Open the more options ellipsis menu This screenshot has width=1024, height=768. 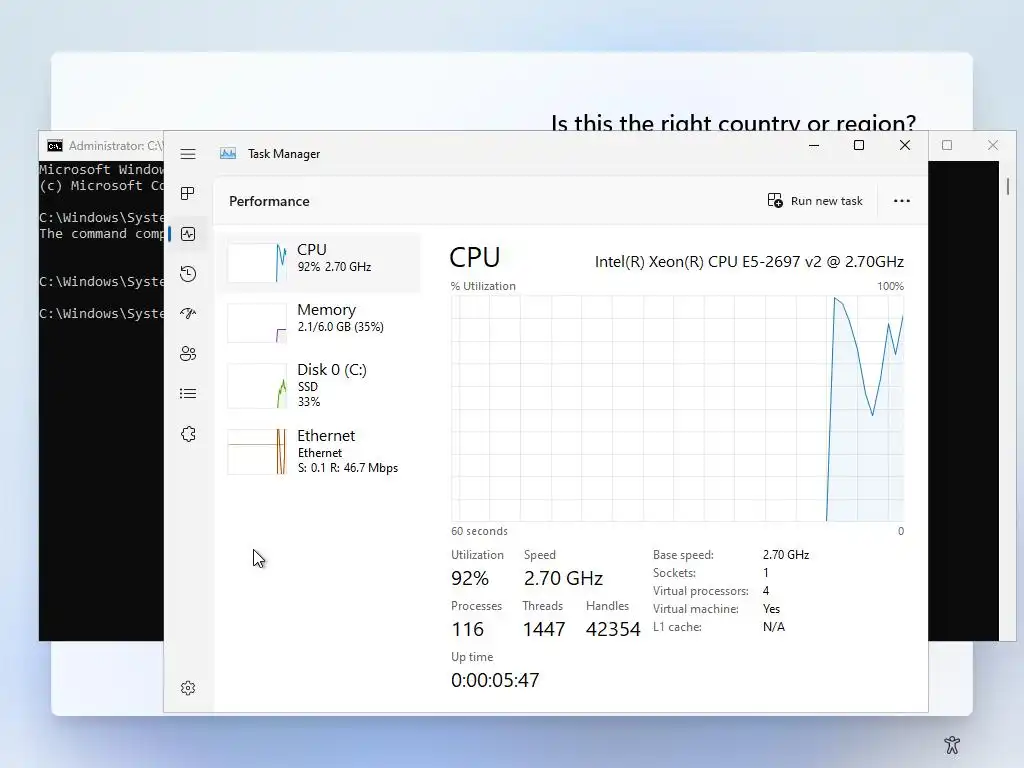tap(902, 200)
